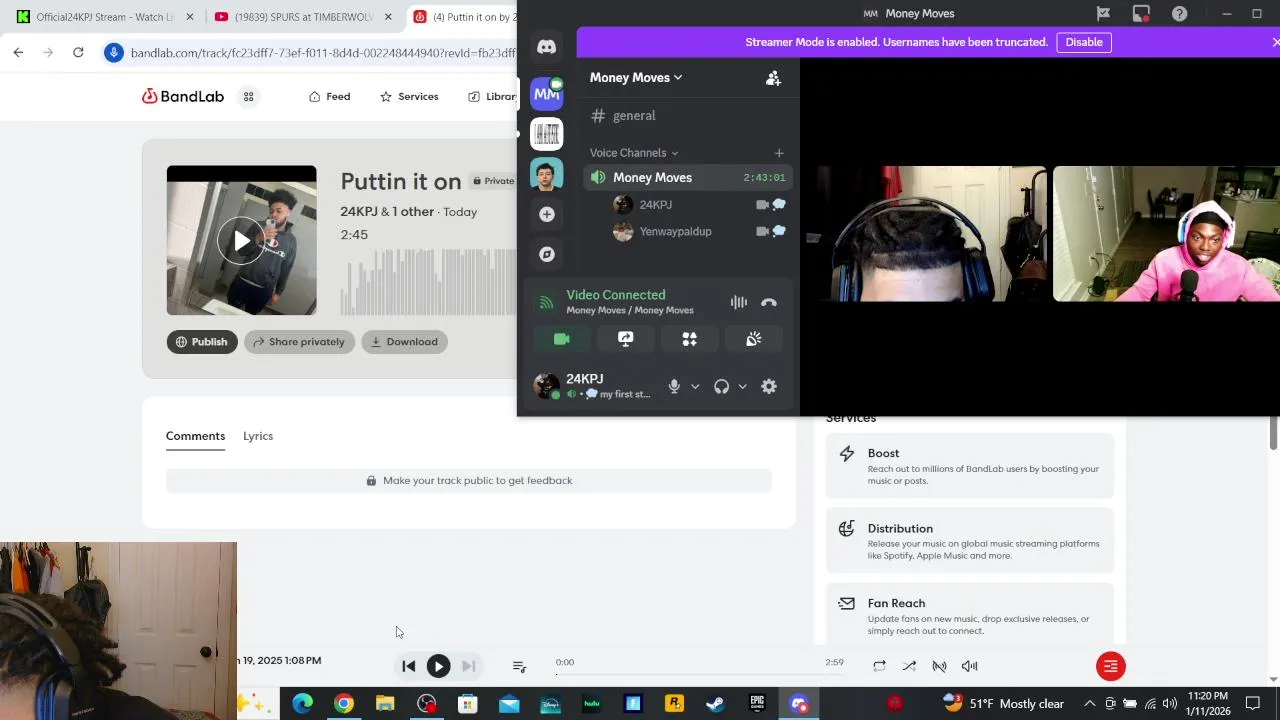1280x720 pixels.
Task: Launch Discord activities with the four-shapes icon
Action: pos(690,339)
